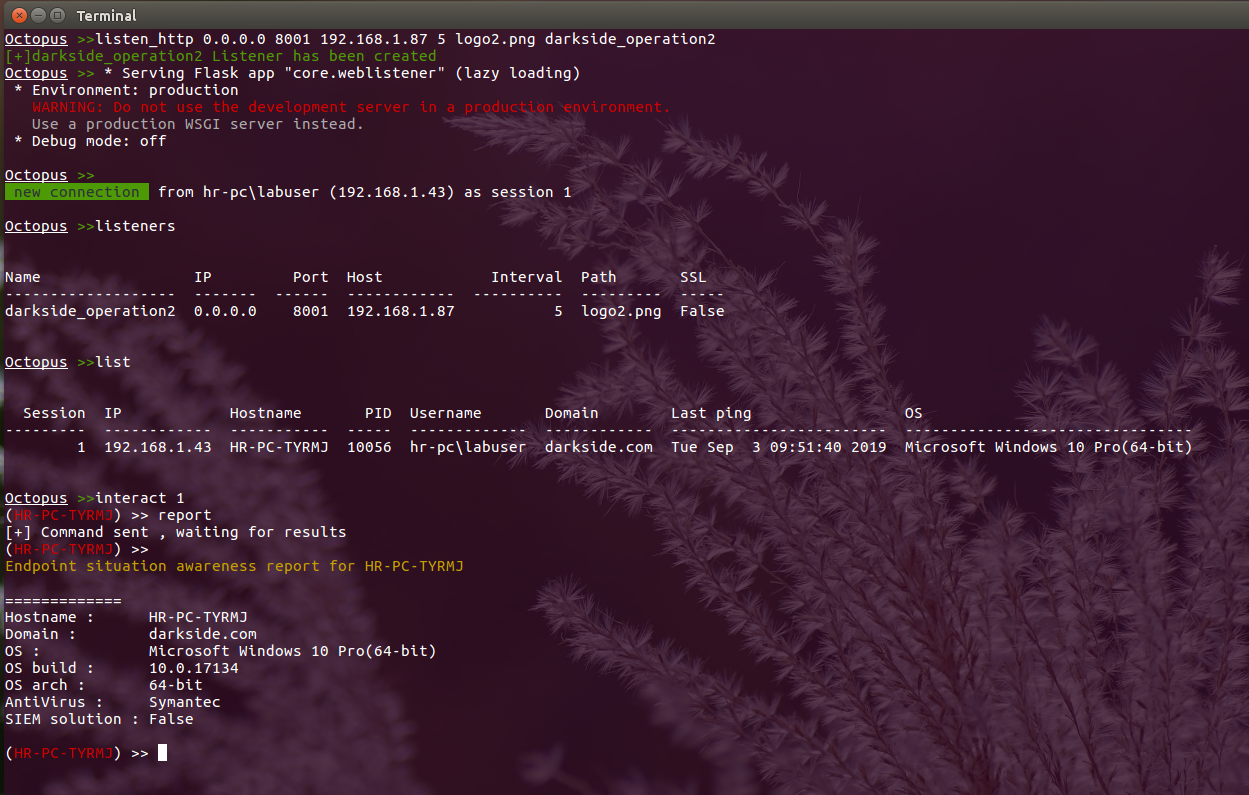Click host "192.168.1.87" in the listeners table row
Viewport: 1249px width, 795px height.
pos(401,311)
